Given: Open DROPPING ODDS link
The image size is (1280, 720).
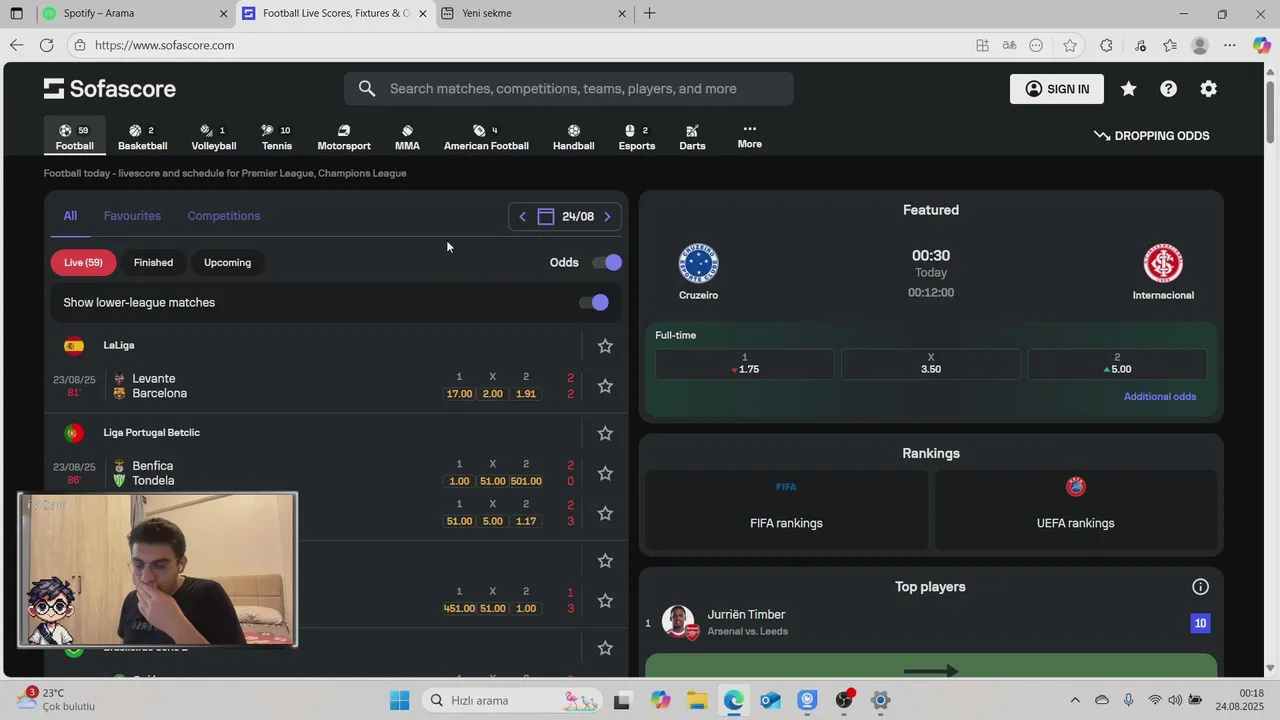Looking at the screenshot, I should pos(1152,136).
